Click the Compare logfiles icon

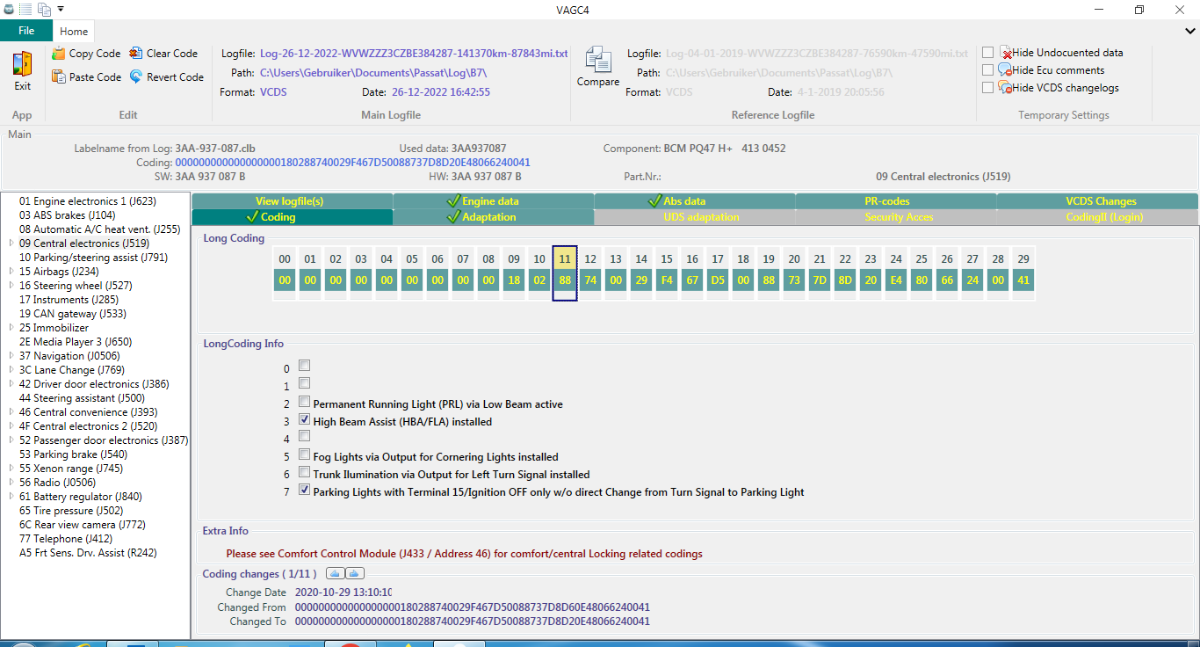pos(598,61)
